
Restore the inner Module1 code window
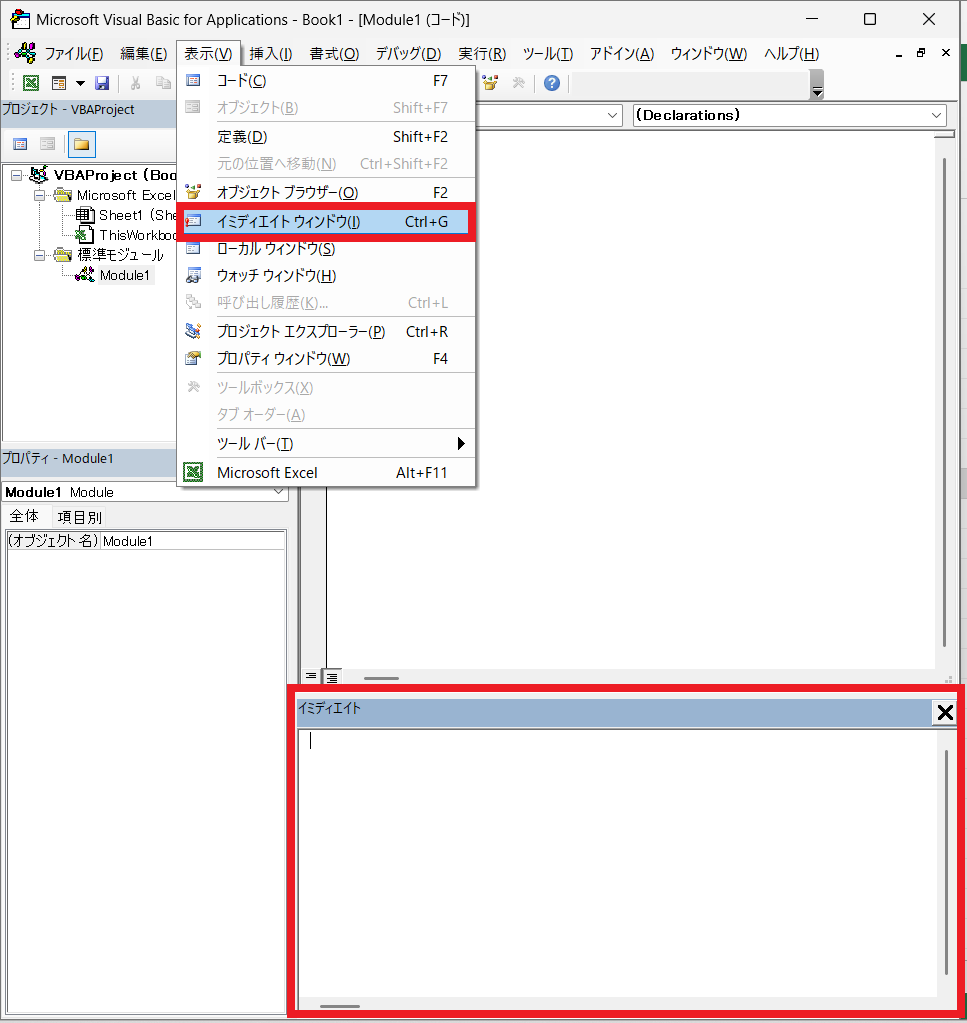tap(921, 53)
